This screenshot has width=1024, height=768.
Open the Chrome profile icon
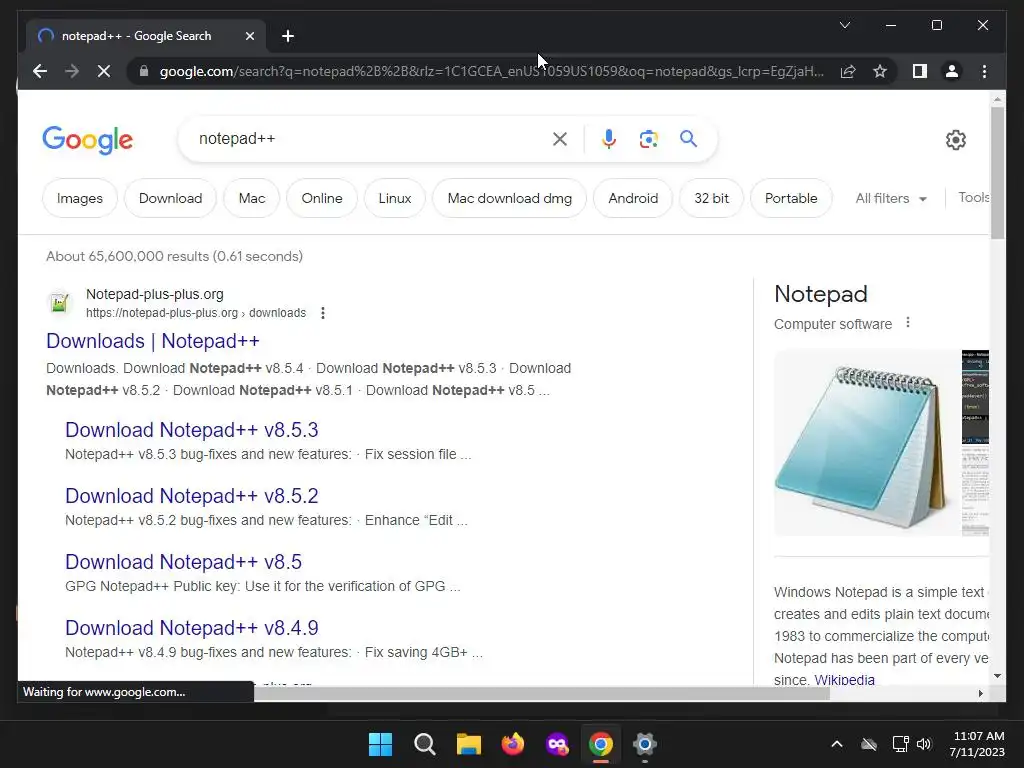pos(952,71)
